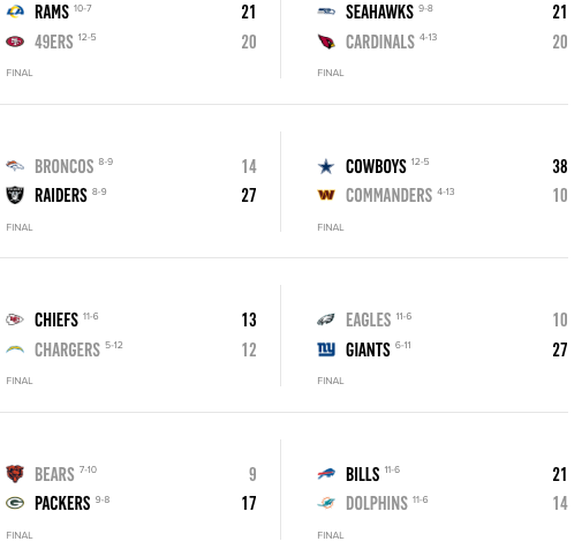The height and width of the screenshot is (549, 582).
Task: Open the Seahawks team link
Action: click(379, 12)
